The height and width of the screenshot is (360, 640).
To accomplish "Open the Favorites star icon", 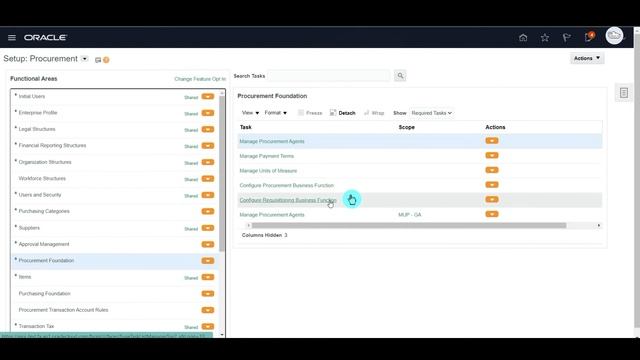I will [544, 38].
